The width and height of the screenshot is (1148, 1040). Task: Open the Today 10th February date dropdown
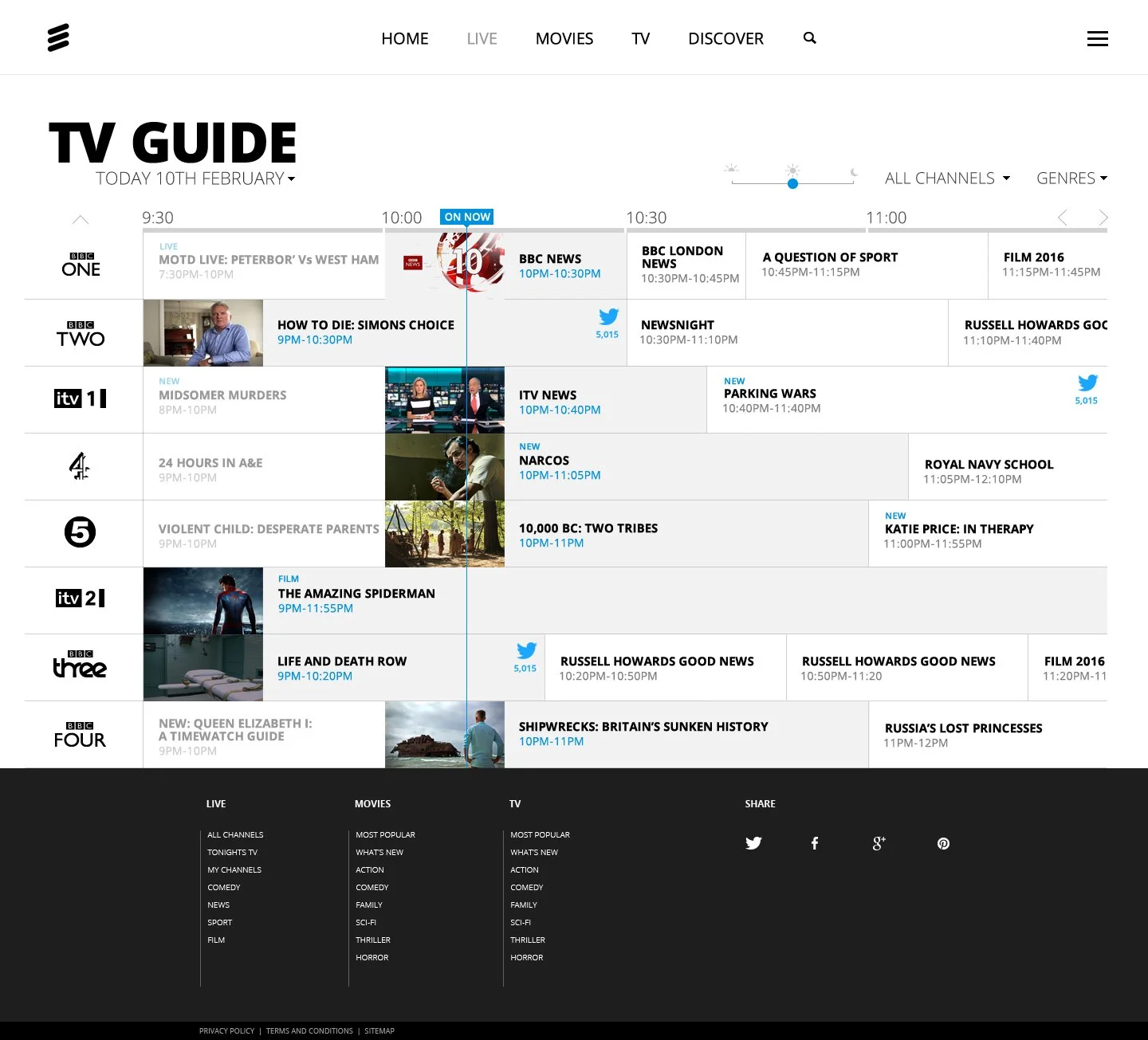point(195,179)
